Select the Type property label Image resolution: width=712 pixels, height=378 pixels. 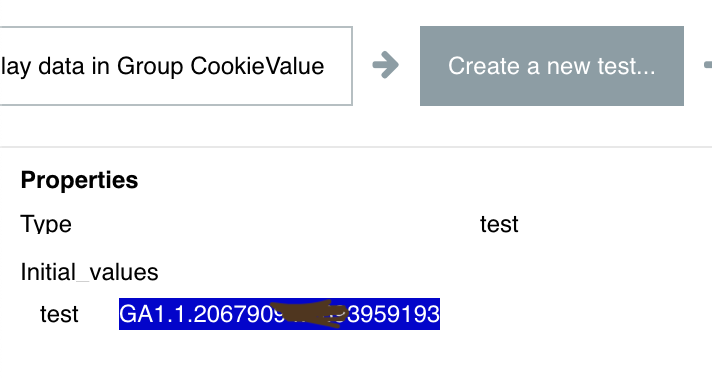pyautogui.click(x=46, y=224)
